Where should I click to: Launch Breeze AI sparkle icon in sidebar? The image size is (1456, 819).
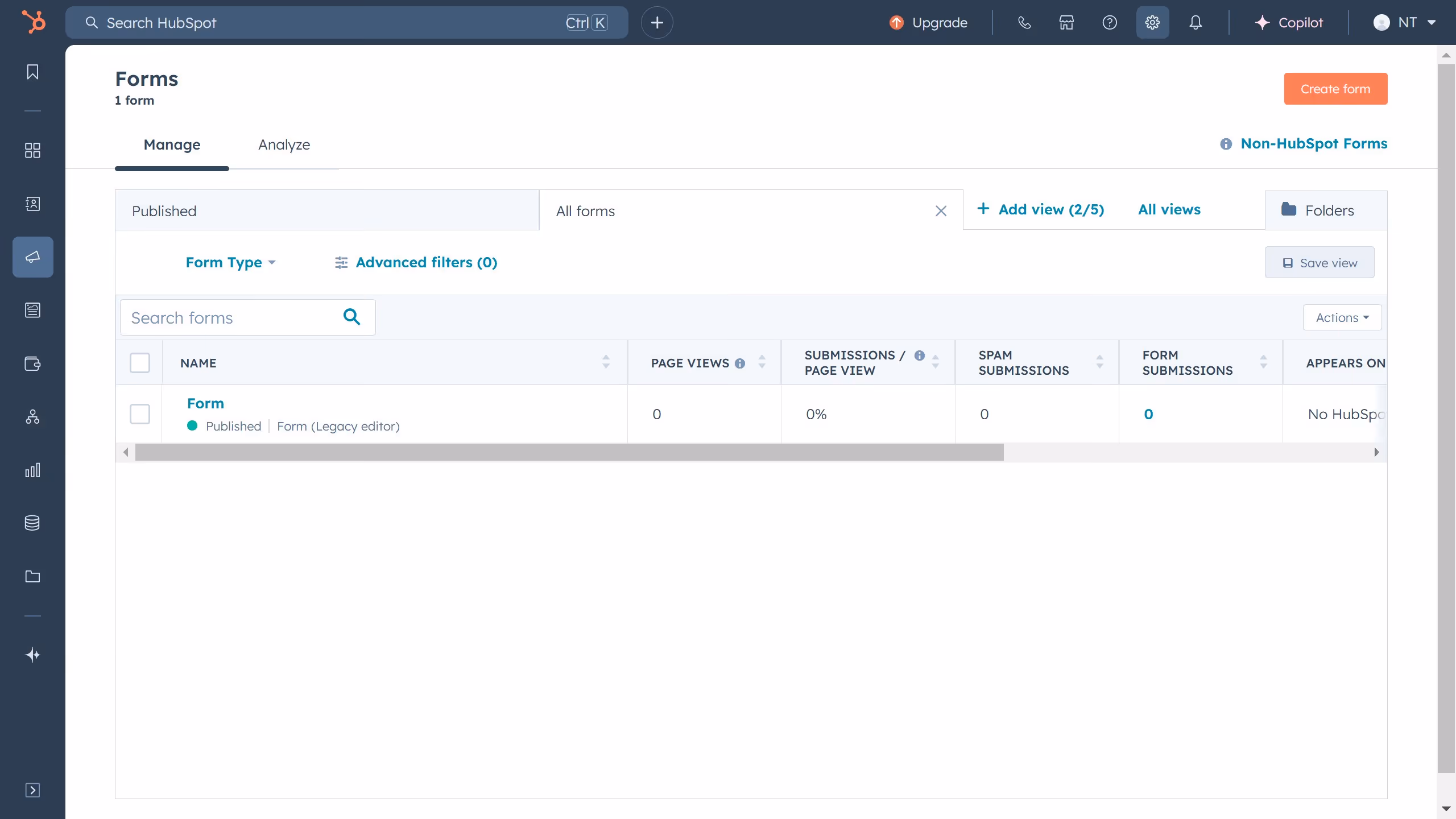pyautogui.click(x=32, y=655)
